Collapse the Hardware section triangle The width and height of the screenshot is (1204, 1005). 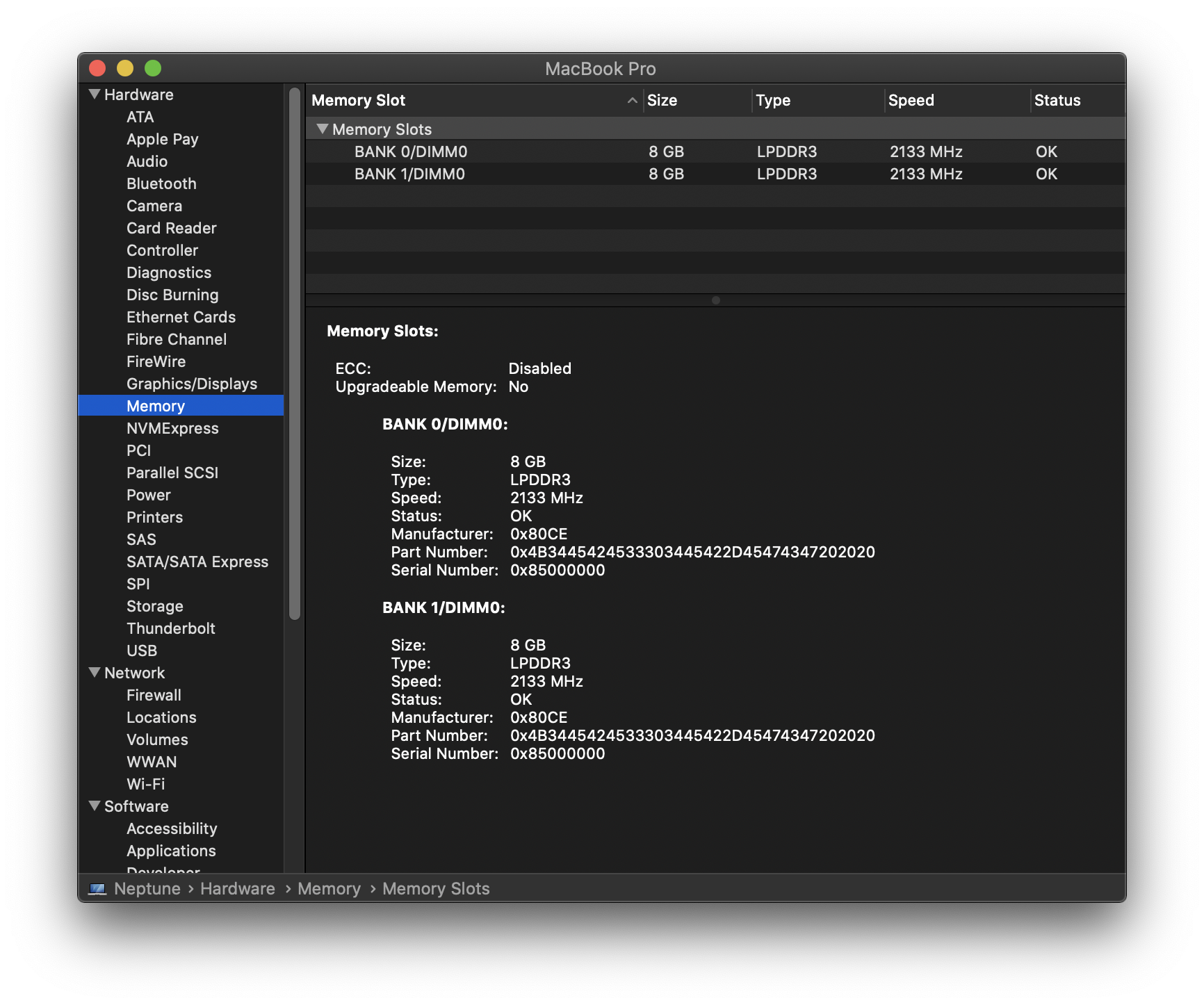[95, 94]
